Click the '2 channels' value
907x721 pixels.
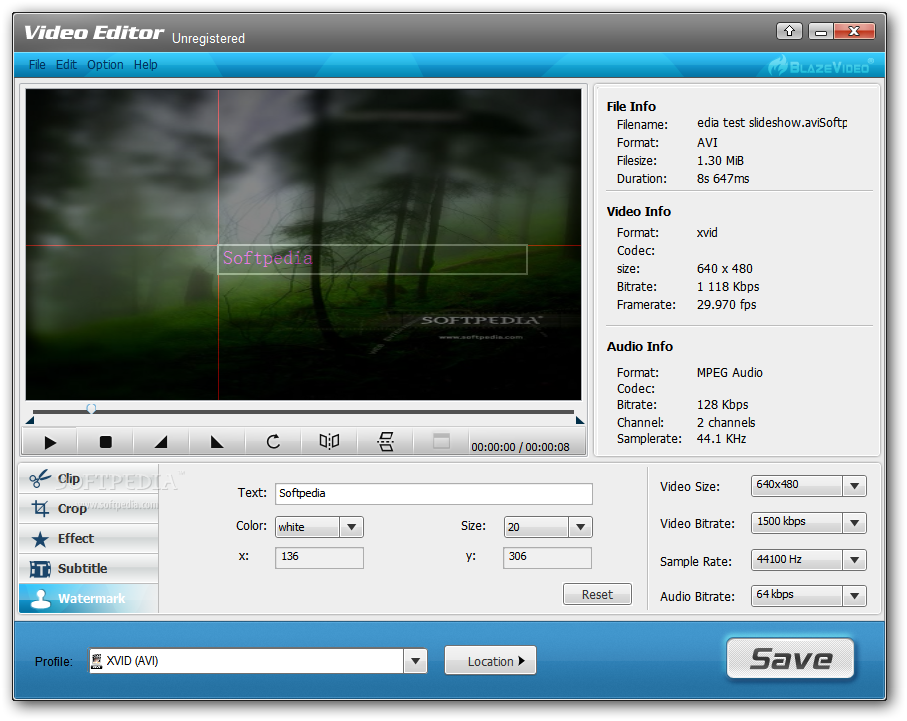coord(726,422)
